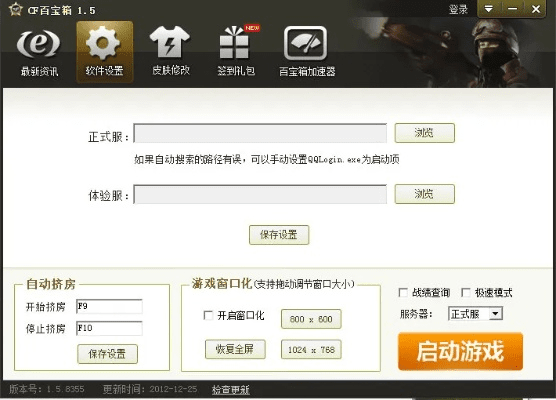The height and width of the screenshot is (400, 556).
Task: Expand the 服务器 dropdown showing 正式服
Action: 476,313
